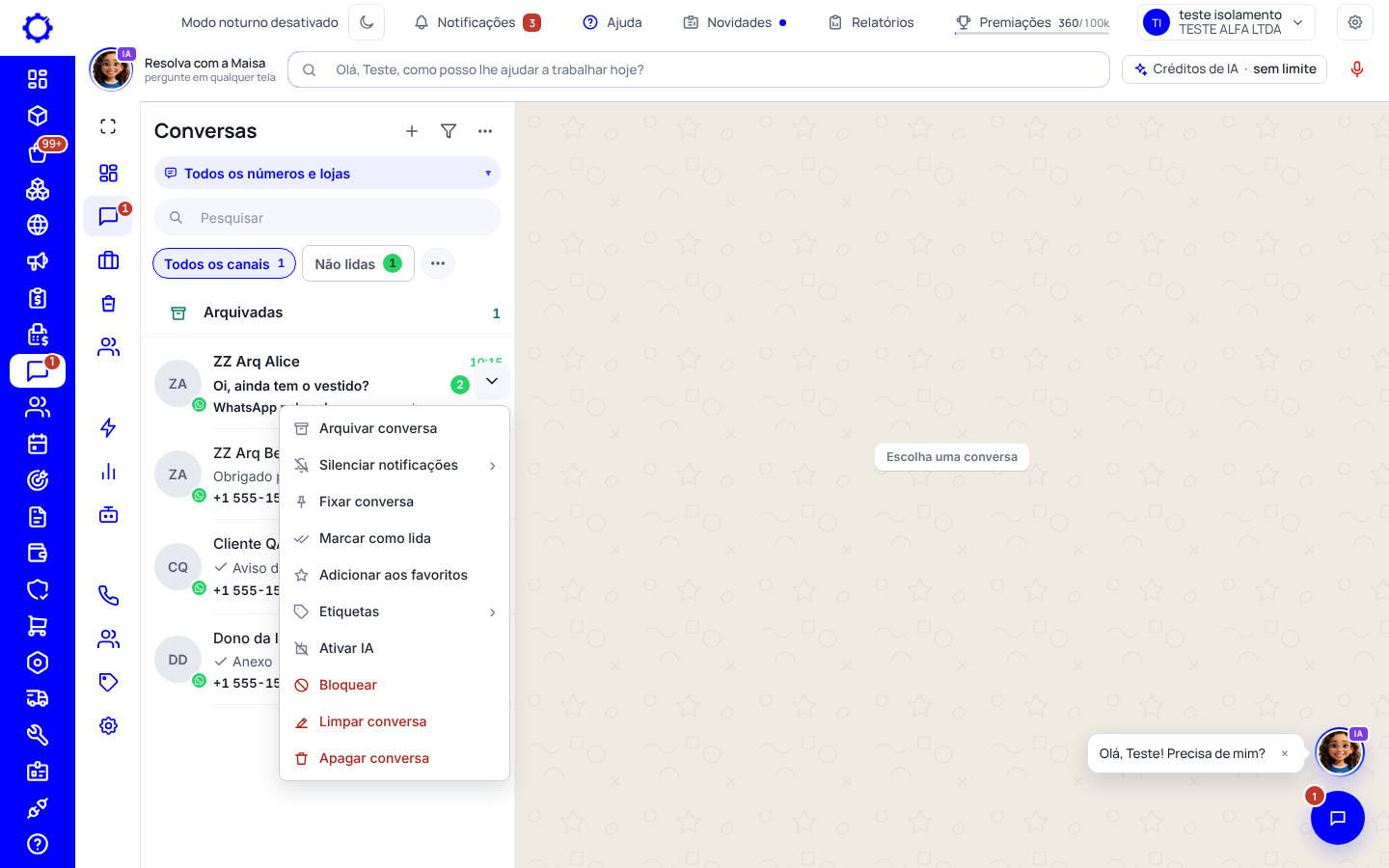Choose Arquivar conversa from menu
This screenshot has width=1389, height=868.
pos(395,428)
